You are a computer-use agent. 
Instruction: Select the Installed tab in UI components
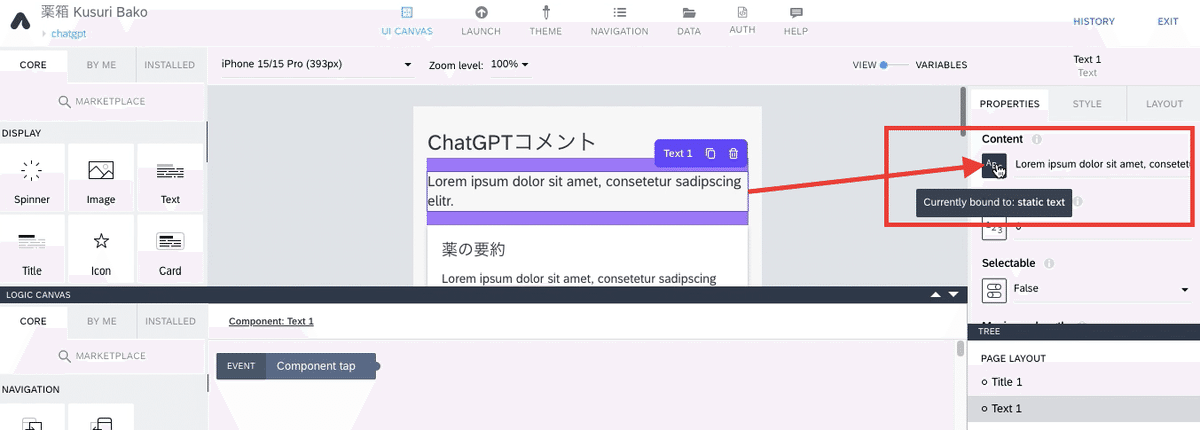[170, 65]
